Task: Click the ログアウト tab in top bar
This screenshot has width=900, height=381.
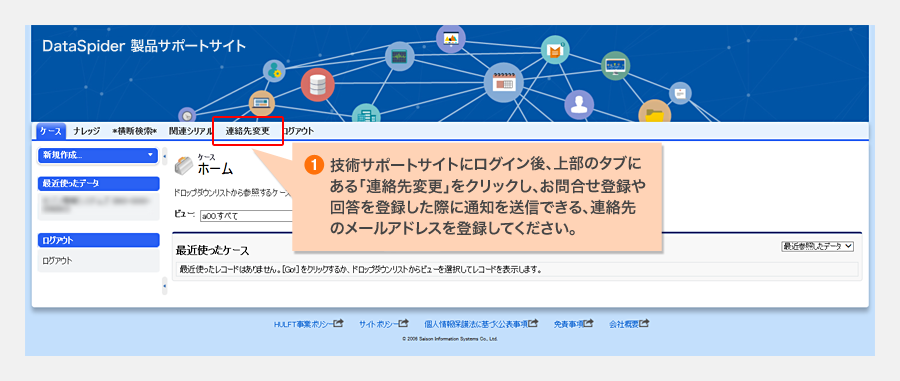Action: pos(297,131)
